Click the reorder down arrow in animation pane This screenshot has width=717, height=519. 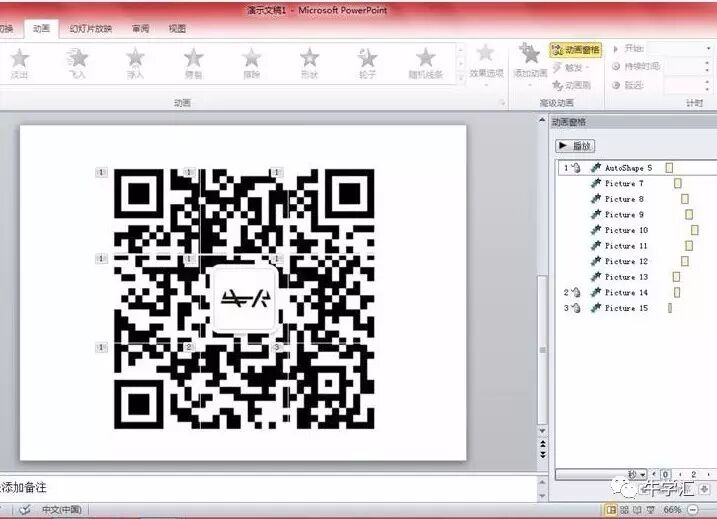(x=705, y=489)
